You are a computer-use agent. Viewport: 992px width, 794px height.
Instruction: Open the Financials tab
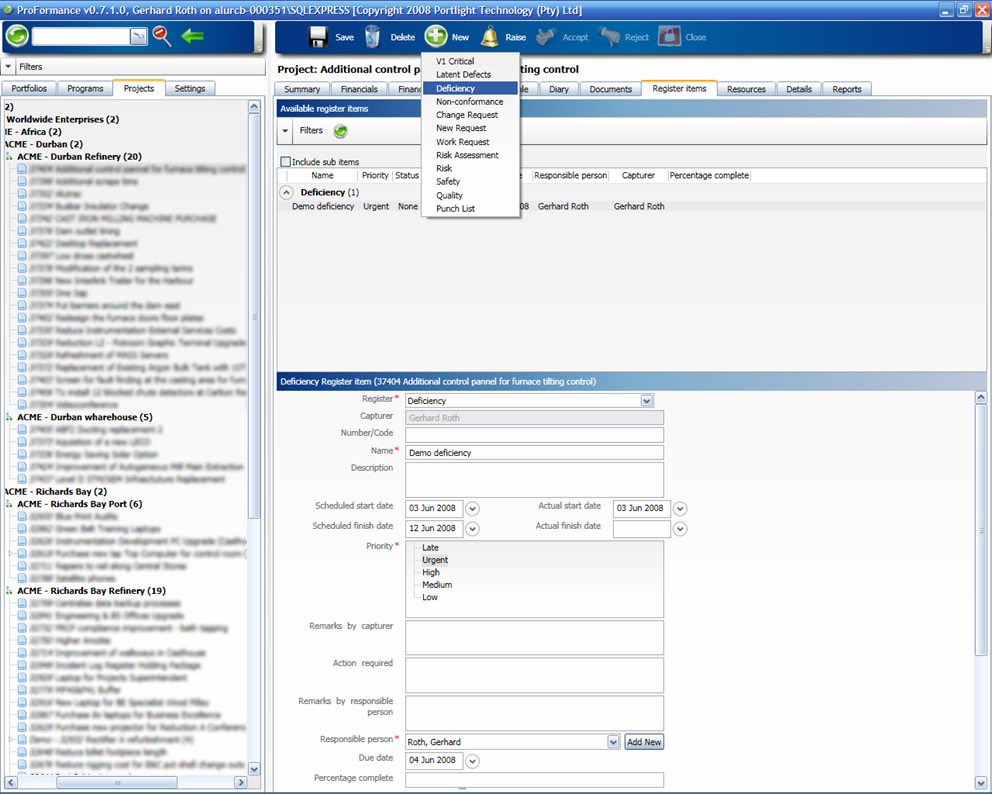click(359, 89)
